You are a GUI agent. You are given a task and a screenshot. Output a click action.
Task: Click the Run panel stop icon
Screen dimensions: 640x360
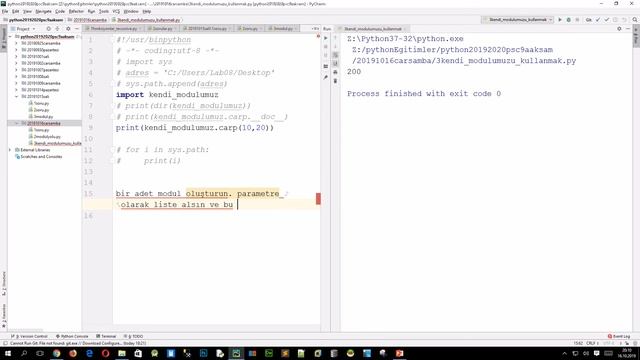(x=326, y=47)
